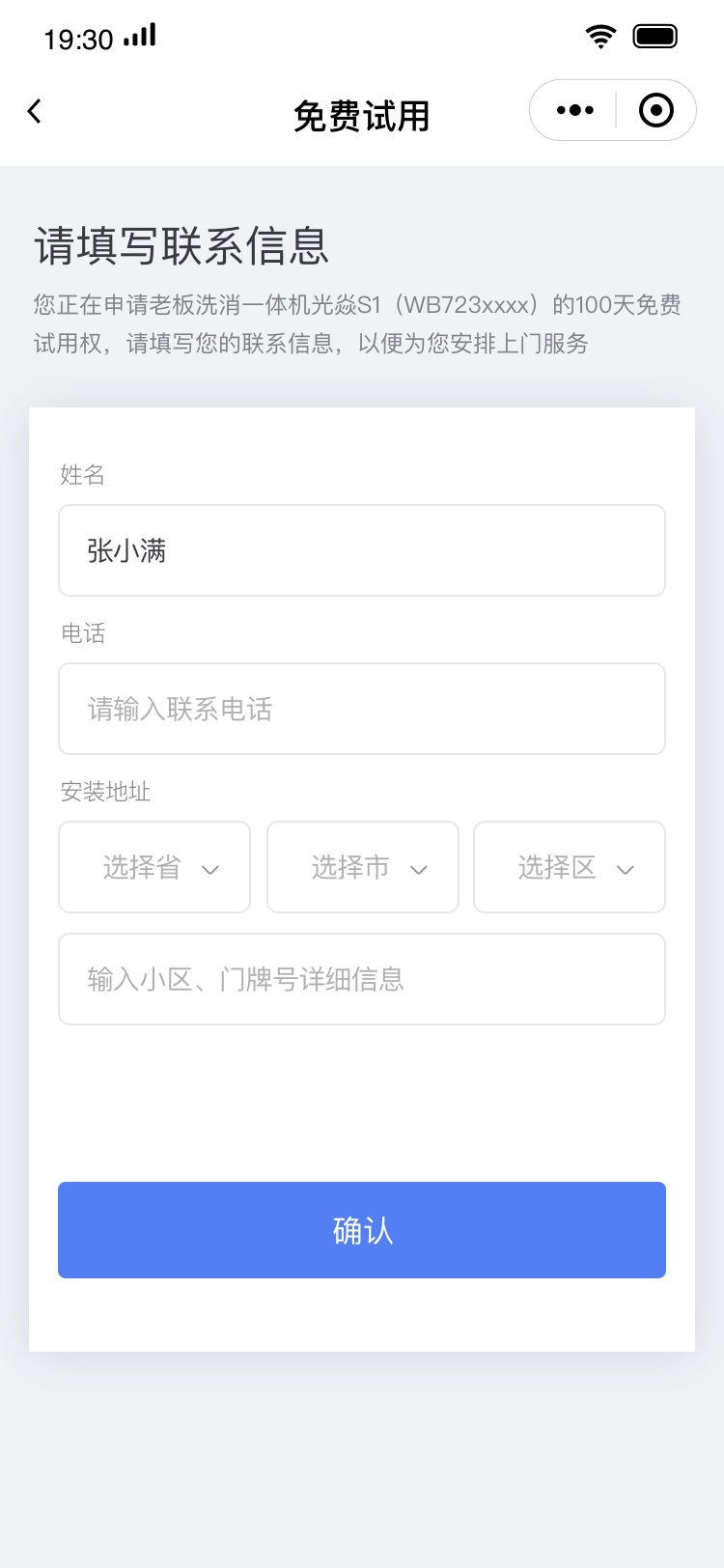Open the three-dot more menu
Viewport: 724px width, 1568px height.
tap(575, 110)
